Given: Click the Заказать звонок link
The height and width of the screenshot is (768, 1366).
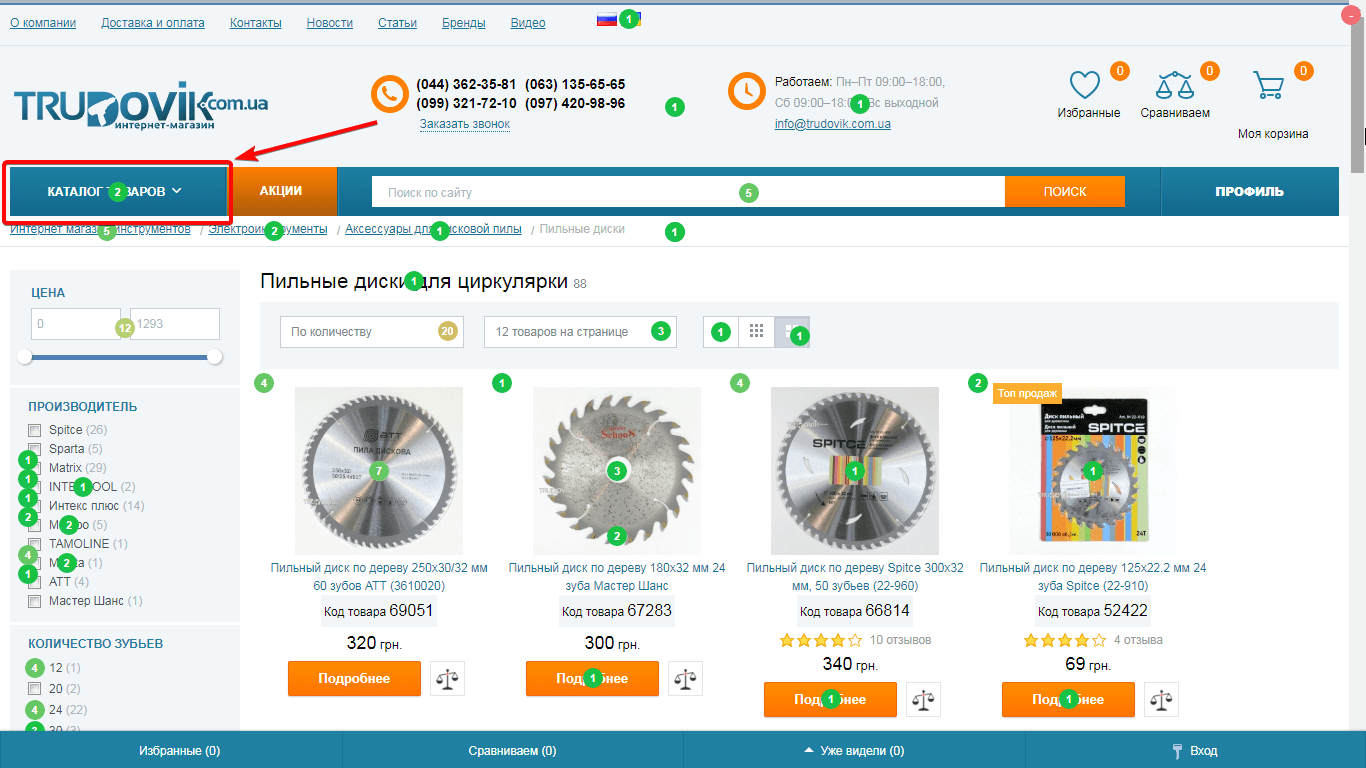Looking at the screenshot, I should click(465, 124).
